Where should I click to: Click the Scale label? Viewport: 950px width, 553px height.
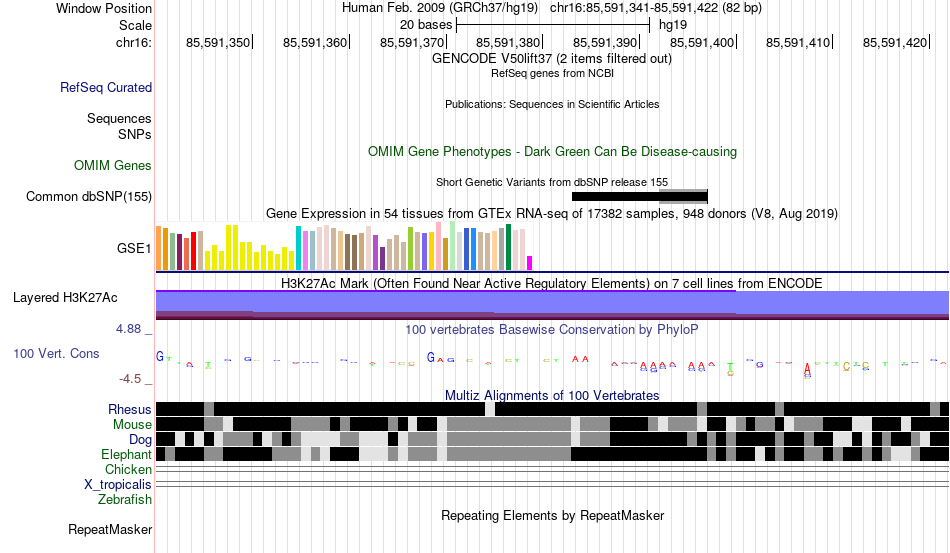(135, 25)
